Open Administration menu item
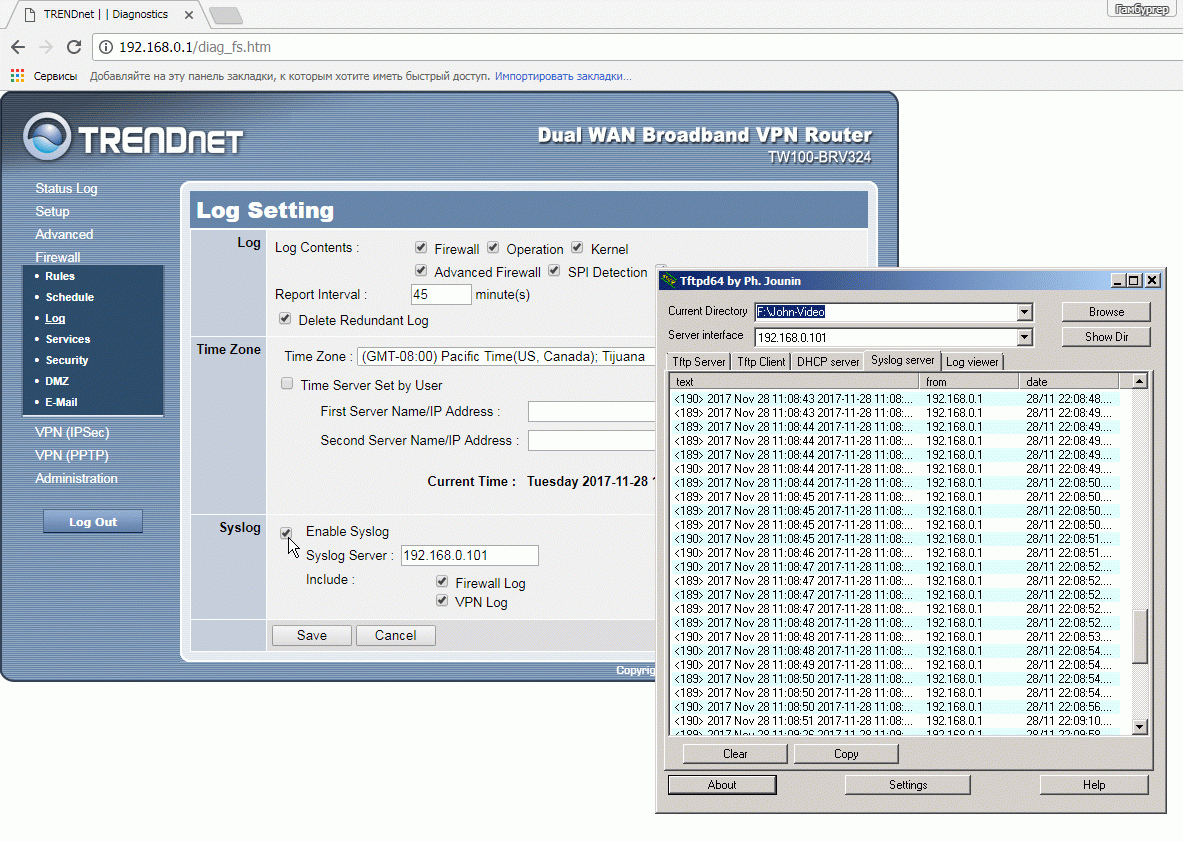This screenshot has height=842, width=1183. [76, 478]
